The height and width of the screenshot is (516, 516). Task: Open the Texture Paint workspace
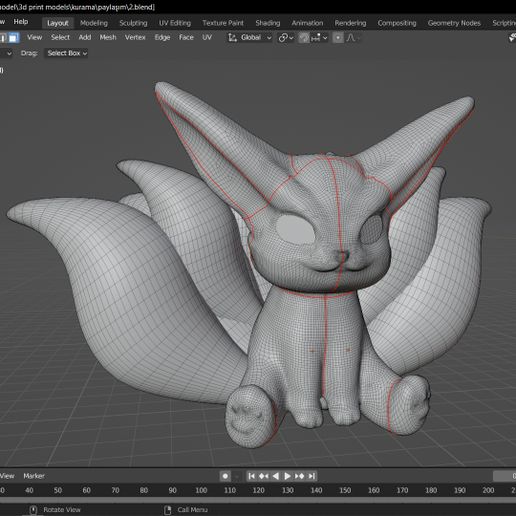(x=223, y=23)
